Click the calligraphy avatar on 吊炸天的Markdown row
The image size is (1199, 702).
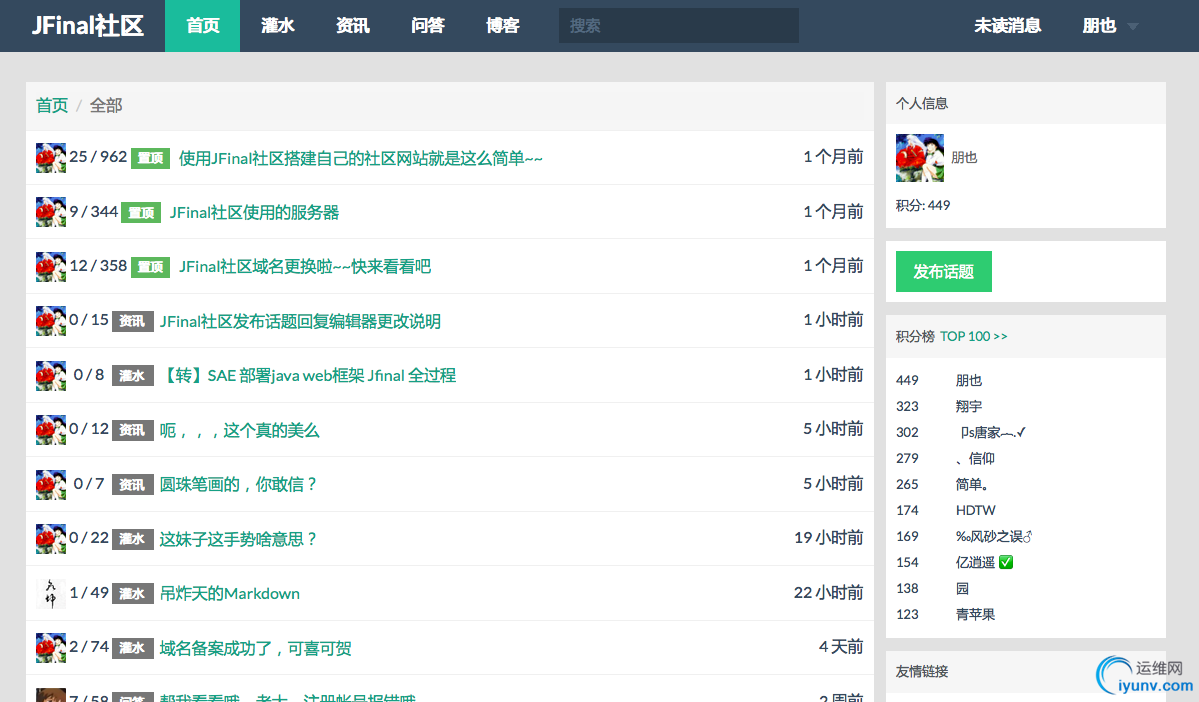[x=50, y=593]
